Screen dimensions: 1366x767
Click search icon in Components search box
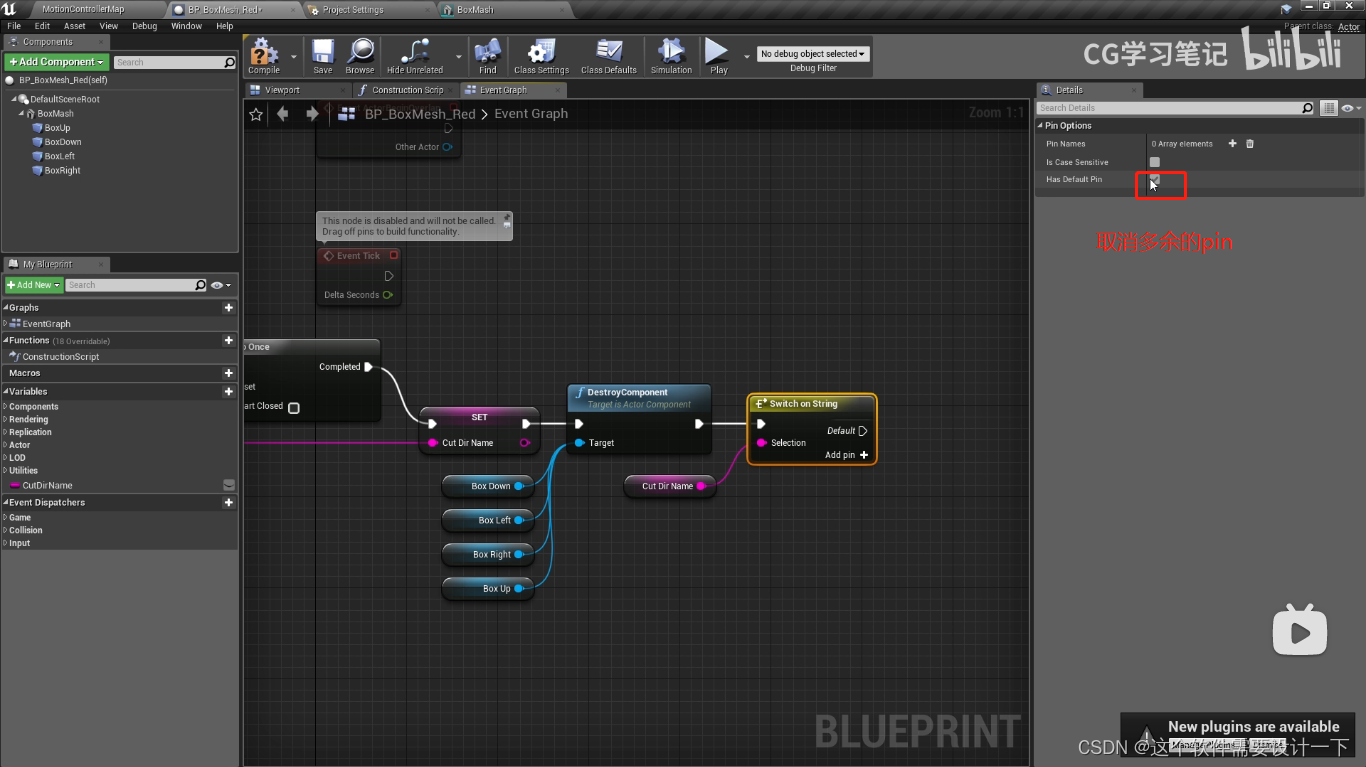click(230, 63)
